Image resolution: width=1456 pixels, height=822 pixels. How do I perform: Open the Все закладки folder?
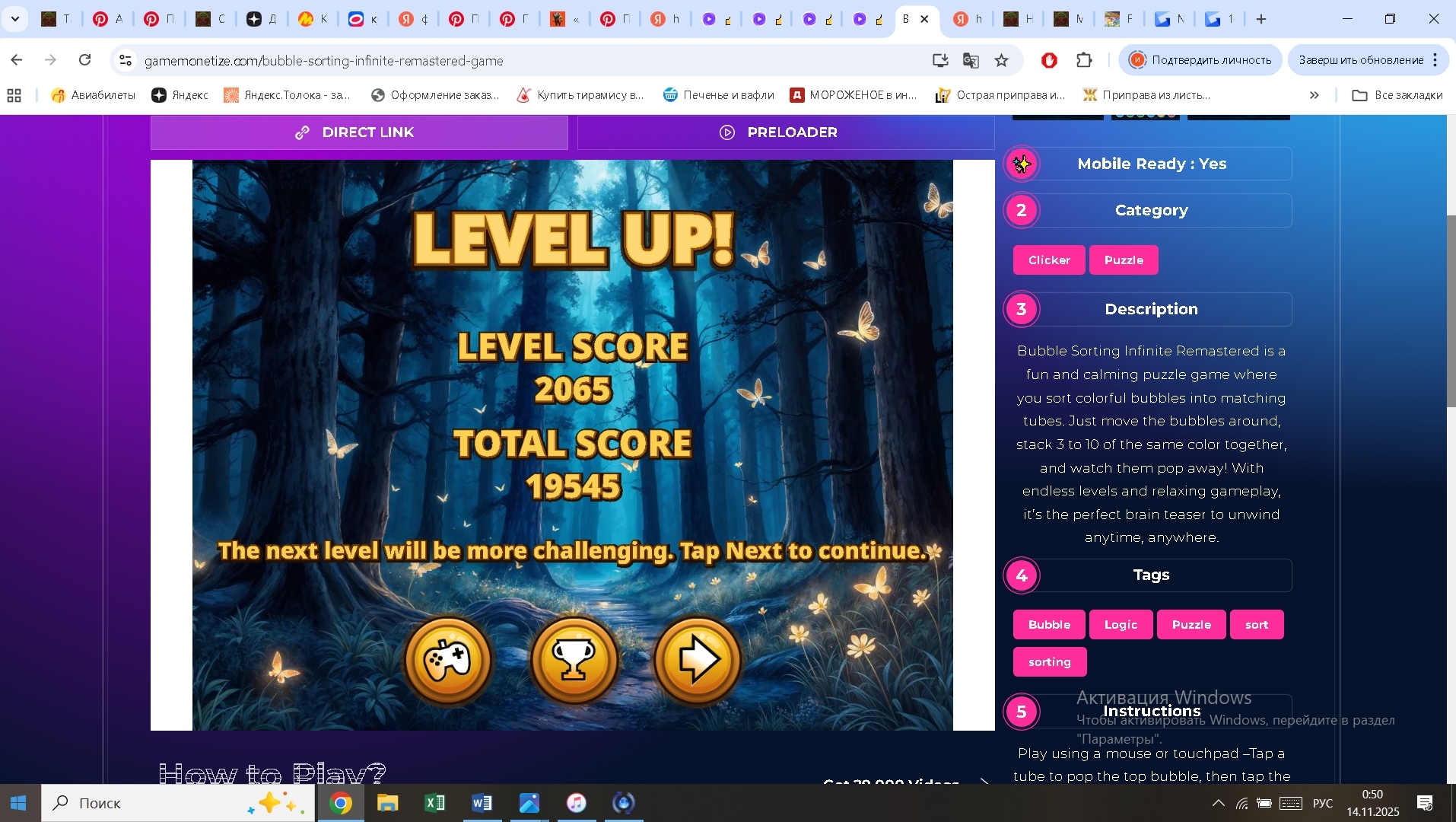(x=1397, y=95)
